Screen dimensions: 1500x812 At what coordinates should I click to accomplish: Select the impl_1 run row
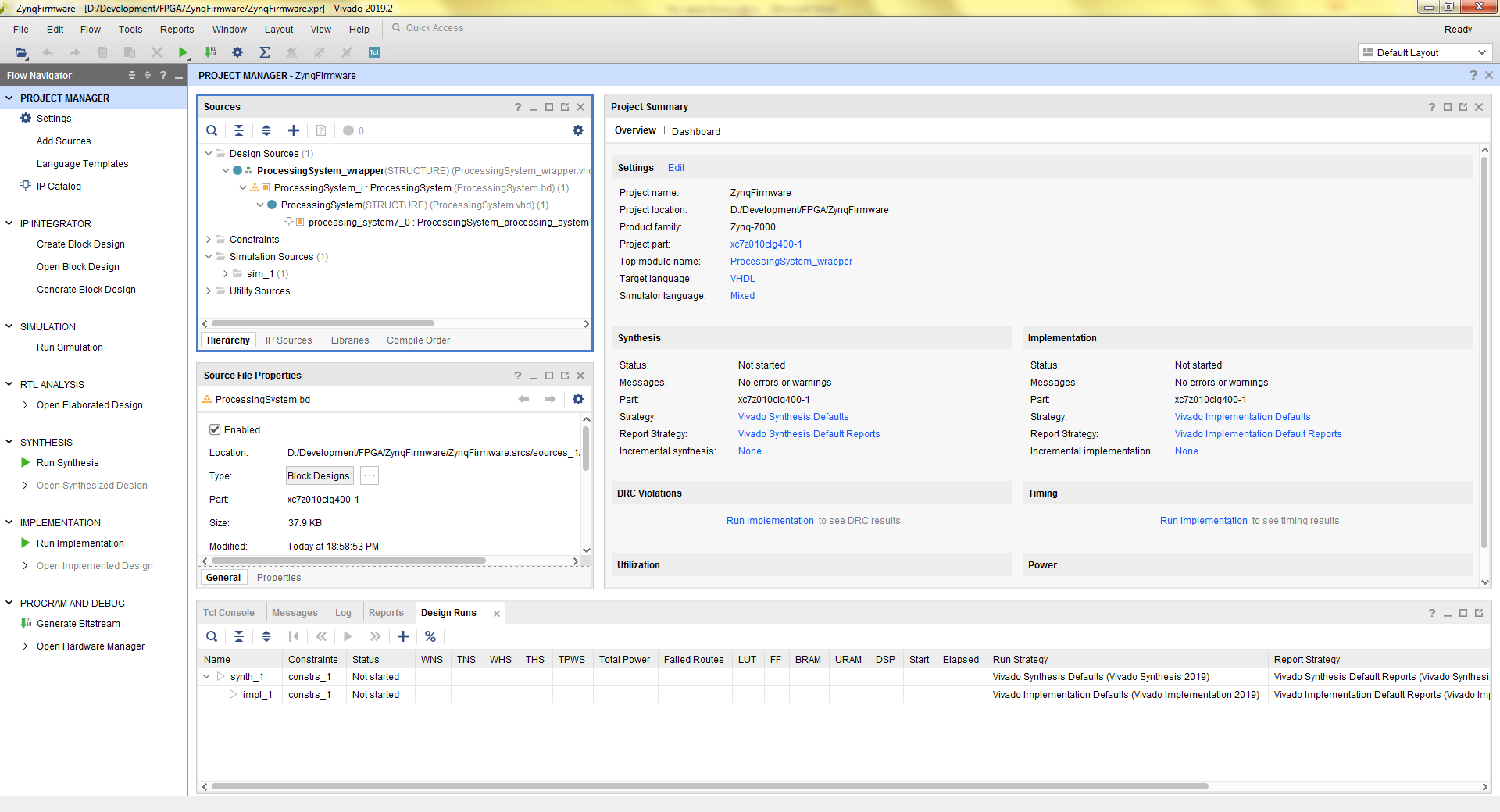click(844, 694)
